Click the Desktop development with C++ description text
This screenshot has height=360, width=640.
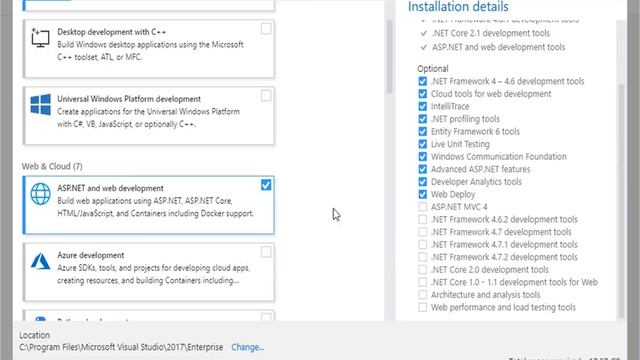150,51
